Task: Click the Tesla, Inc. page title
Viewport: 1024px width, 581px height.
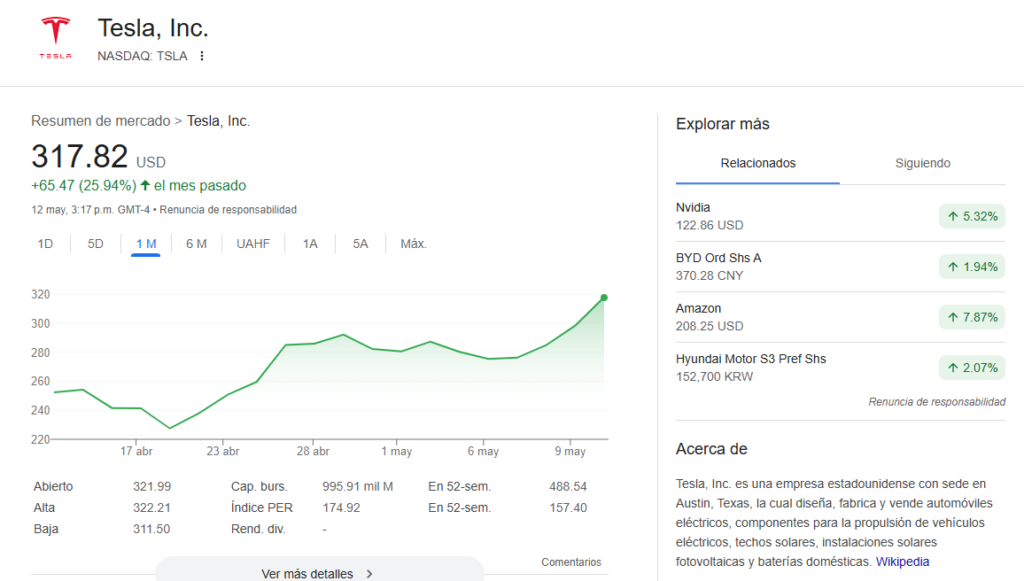Action: 153,28
